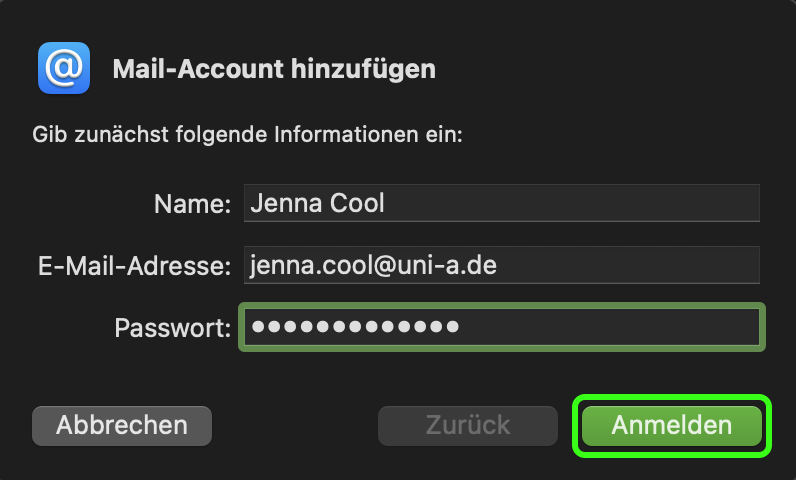
Task: Click the 'Mail-Account hinzufügen' dialog title
Action: click(274, 69)
